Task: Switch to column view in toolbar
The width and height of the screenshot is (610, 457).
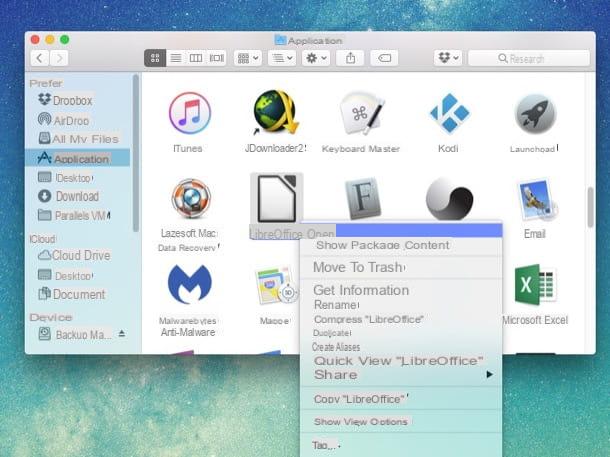Action: [x=196, y=58]
